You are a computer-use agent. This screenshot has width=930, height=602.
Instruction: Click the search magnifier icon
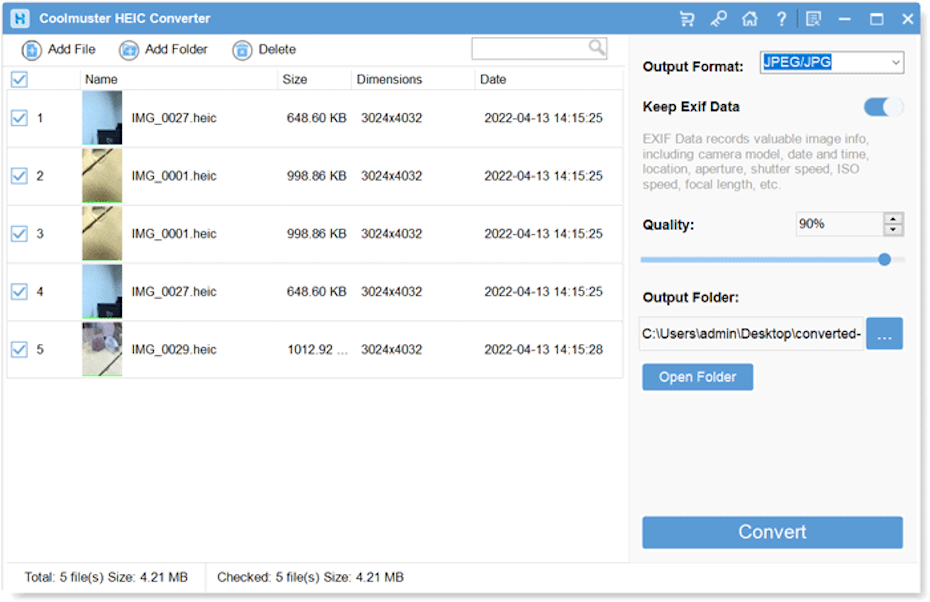(x=597, y=47)
